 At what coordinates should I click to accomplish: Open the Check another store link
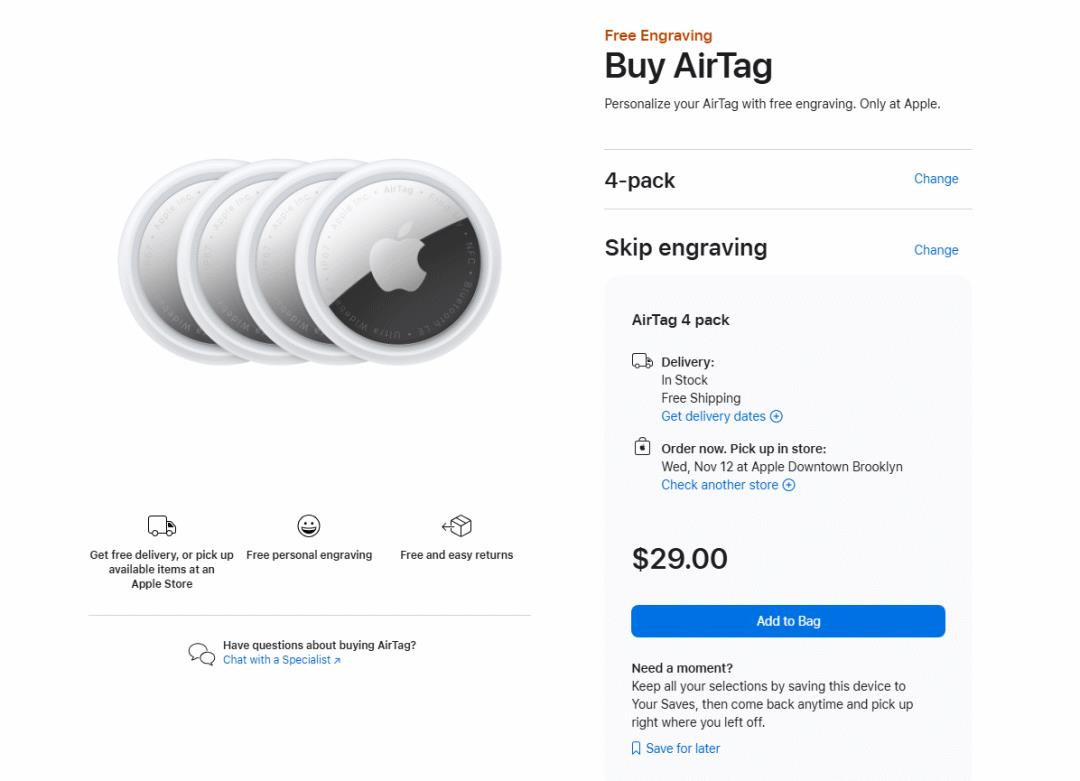719,485
